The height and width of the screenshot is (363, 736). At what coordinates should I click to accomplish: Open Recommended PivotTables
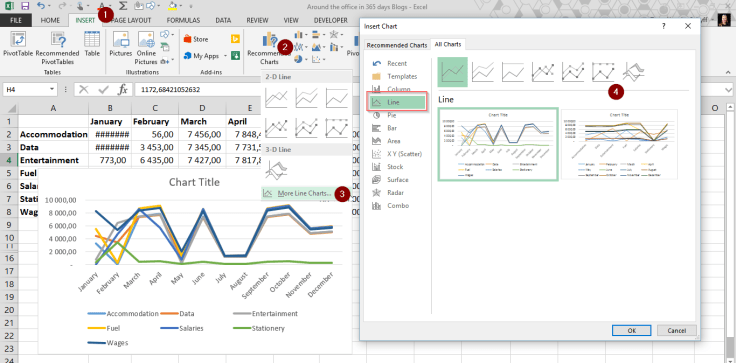(x=57, y=47)
